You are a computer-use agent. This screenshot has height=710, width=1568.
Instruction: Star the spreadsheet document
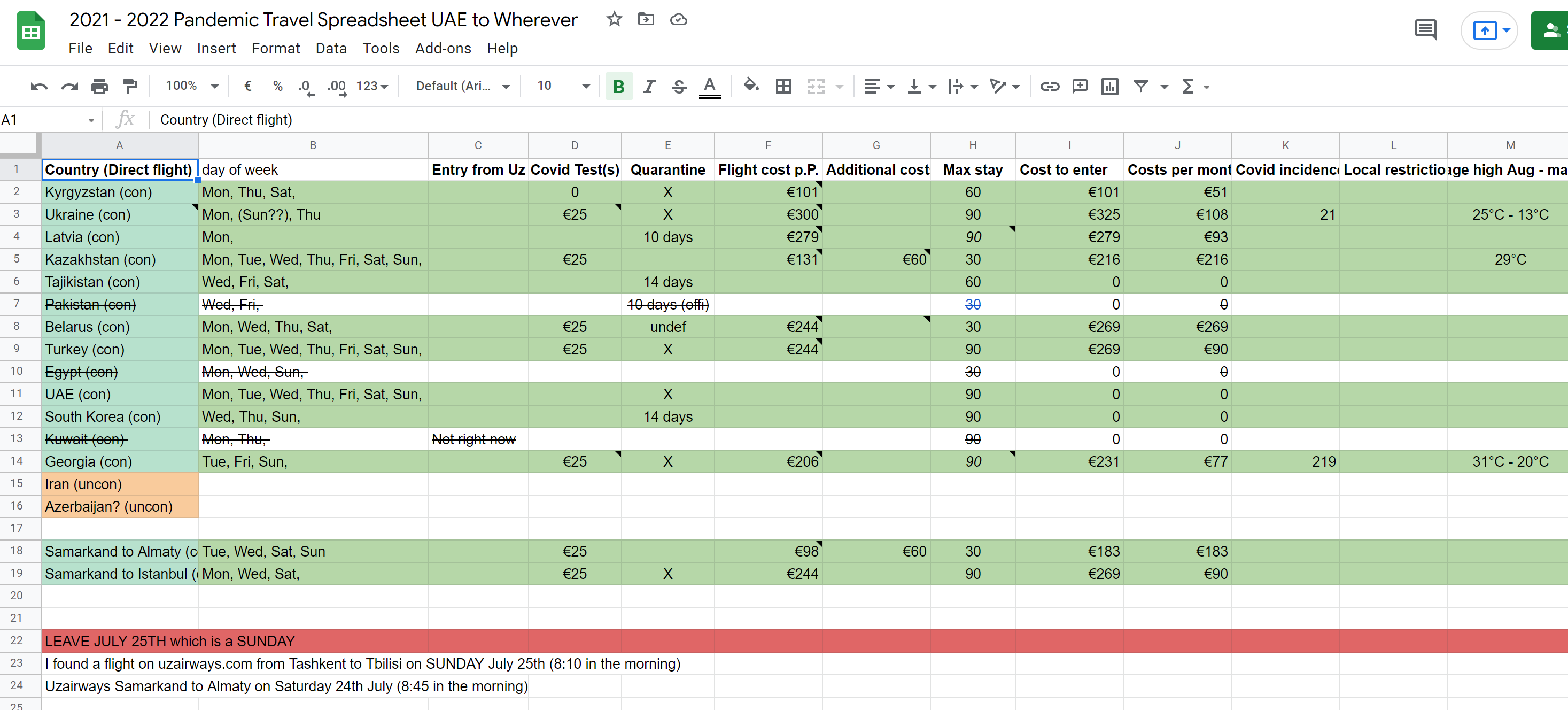614,19
